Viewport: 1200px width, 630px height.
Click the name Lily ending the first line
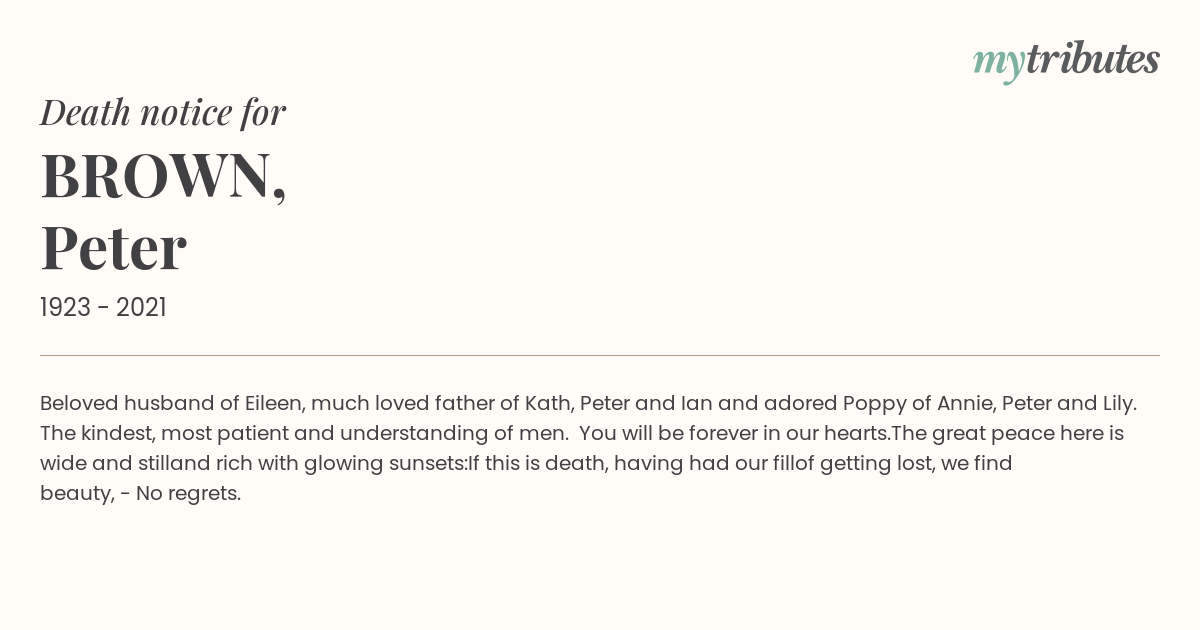1119,404
